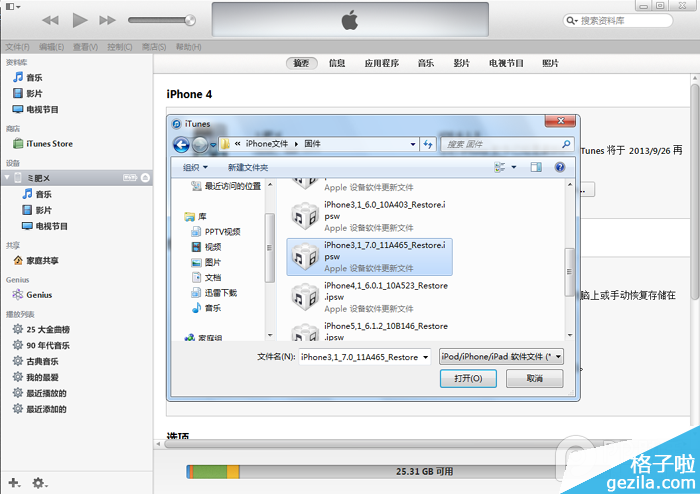Click 固件 in the address path
Image resolution: width=700 pixels, height=494 pixels.
pyautogui.click(x=312, y=144)
